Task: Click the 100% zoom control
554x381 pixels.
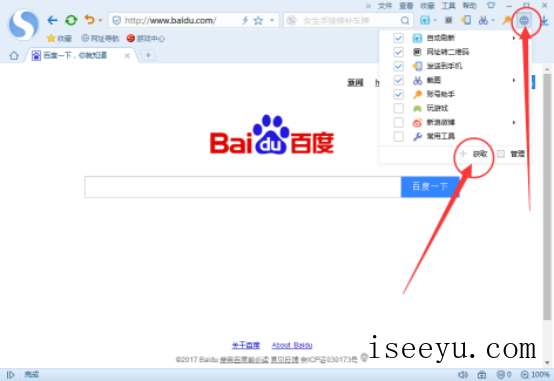Action: pyautogui.click(x=535, y=374)
